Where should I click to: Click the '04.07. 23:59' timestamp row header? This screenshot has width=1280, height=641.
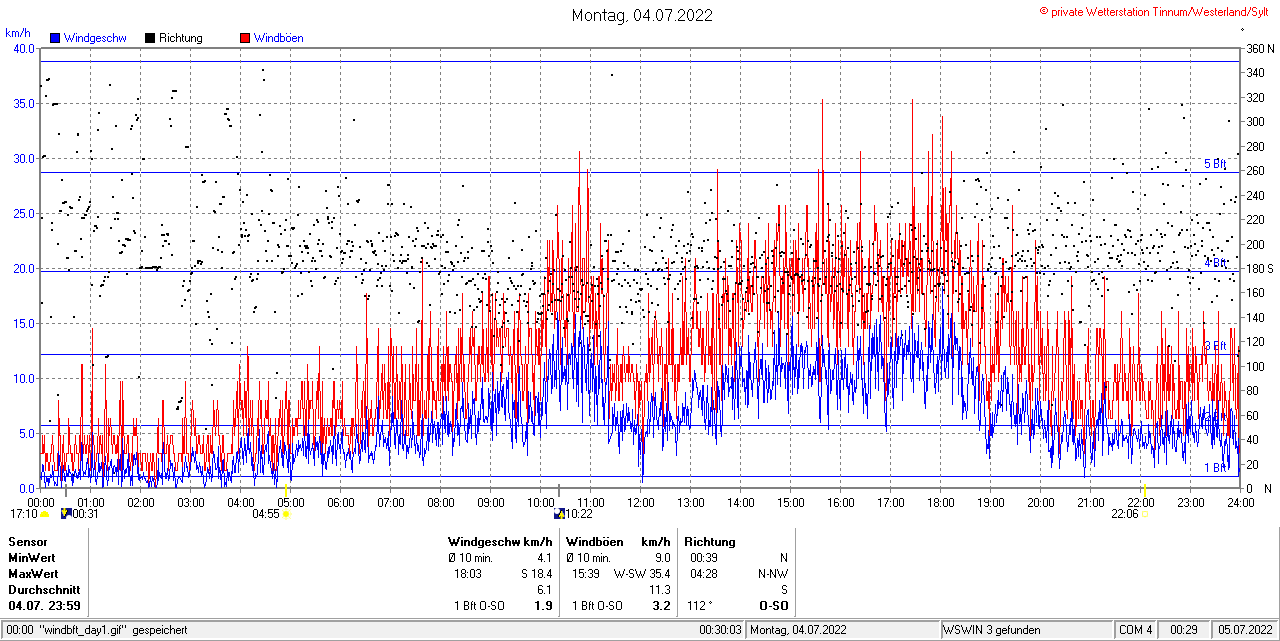44,606
